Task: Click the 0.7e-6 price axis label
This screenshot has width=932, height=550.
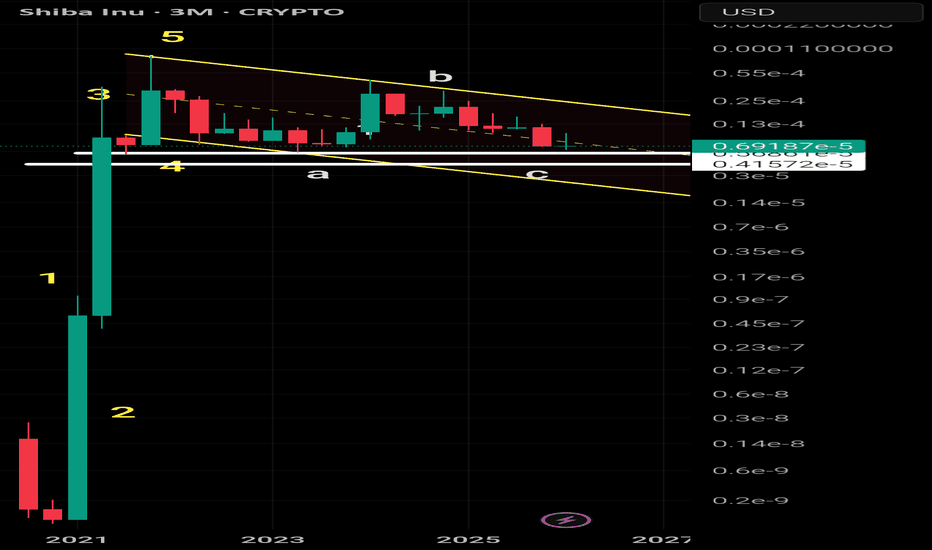Action: (x=751, y=227)
